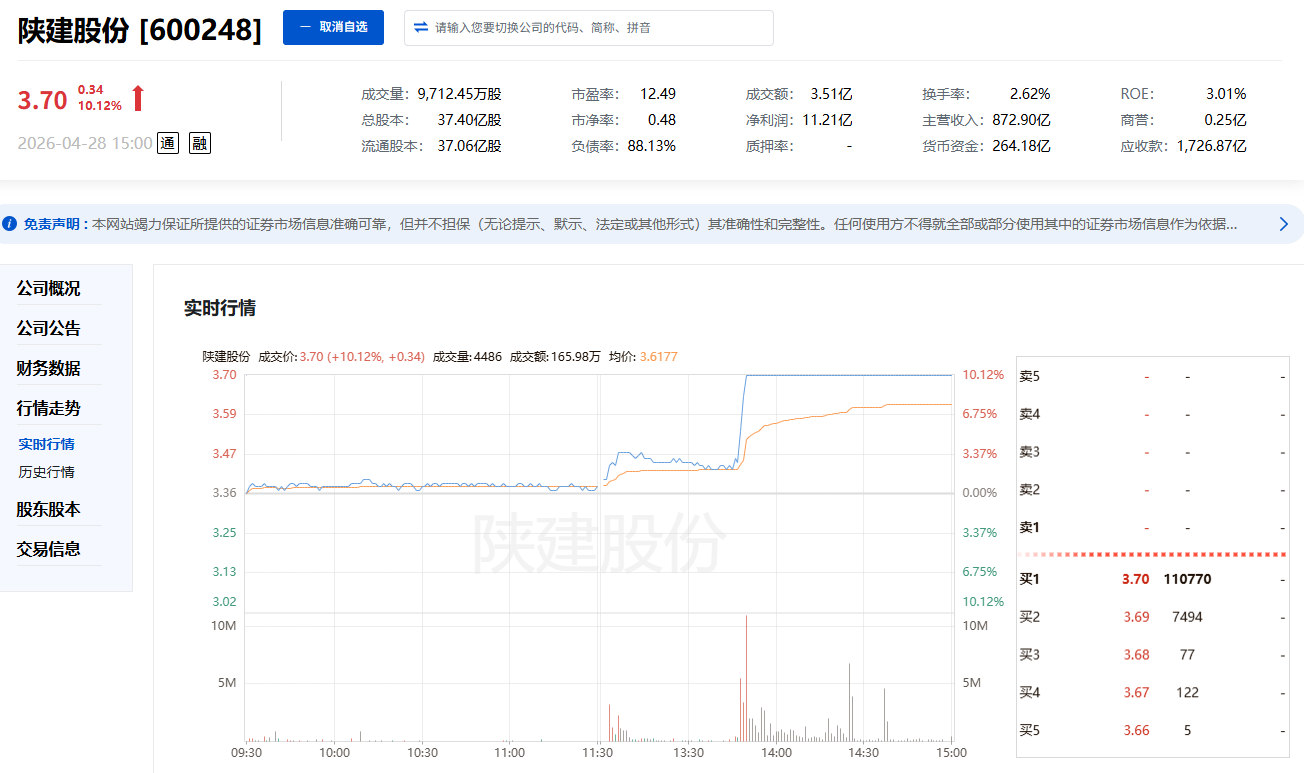Select 历史行情 submenu item
This screenshot has width=1304, height=773.
click(x=46, y=472)
